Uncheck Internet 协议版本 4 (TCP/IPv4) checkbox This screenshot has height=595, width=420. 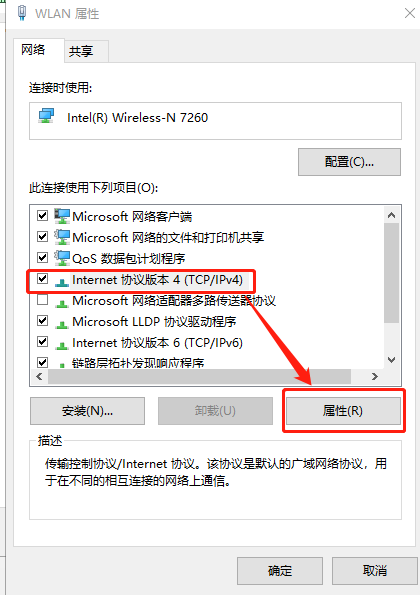click(42, 279)
